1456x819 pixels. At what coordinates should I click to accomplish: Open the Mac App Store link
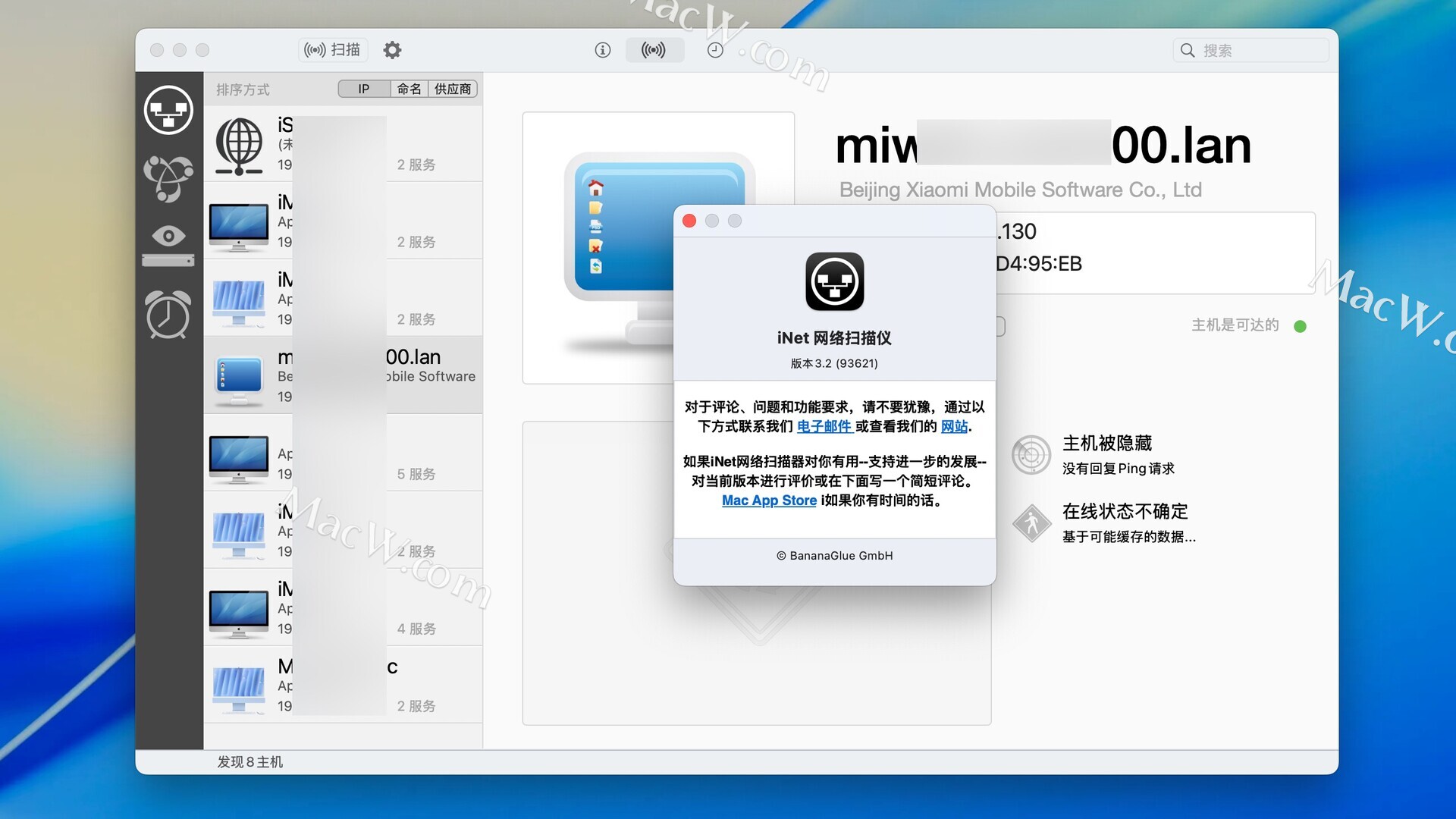click(x=769, y=500)
